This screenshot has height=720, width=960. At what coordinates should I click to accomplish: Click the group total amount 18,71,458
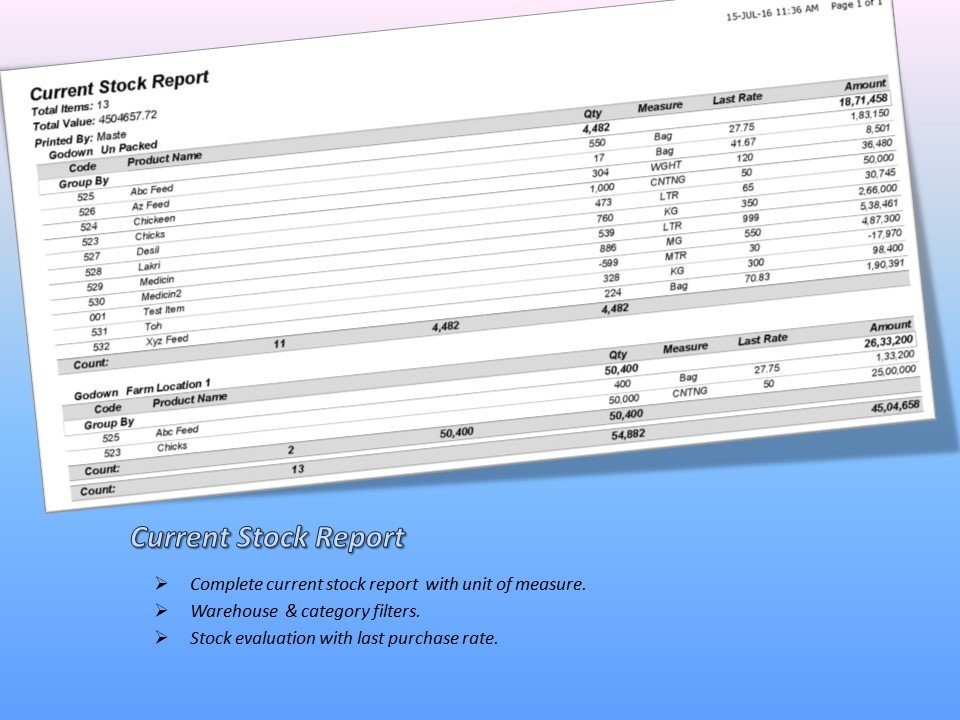point(863,100)
